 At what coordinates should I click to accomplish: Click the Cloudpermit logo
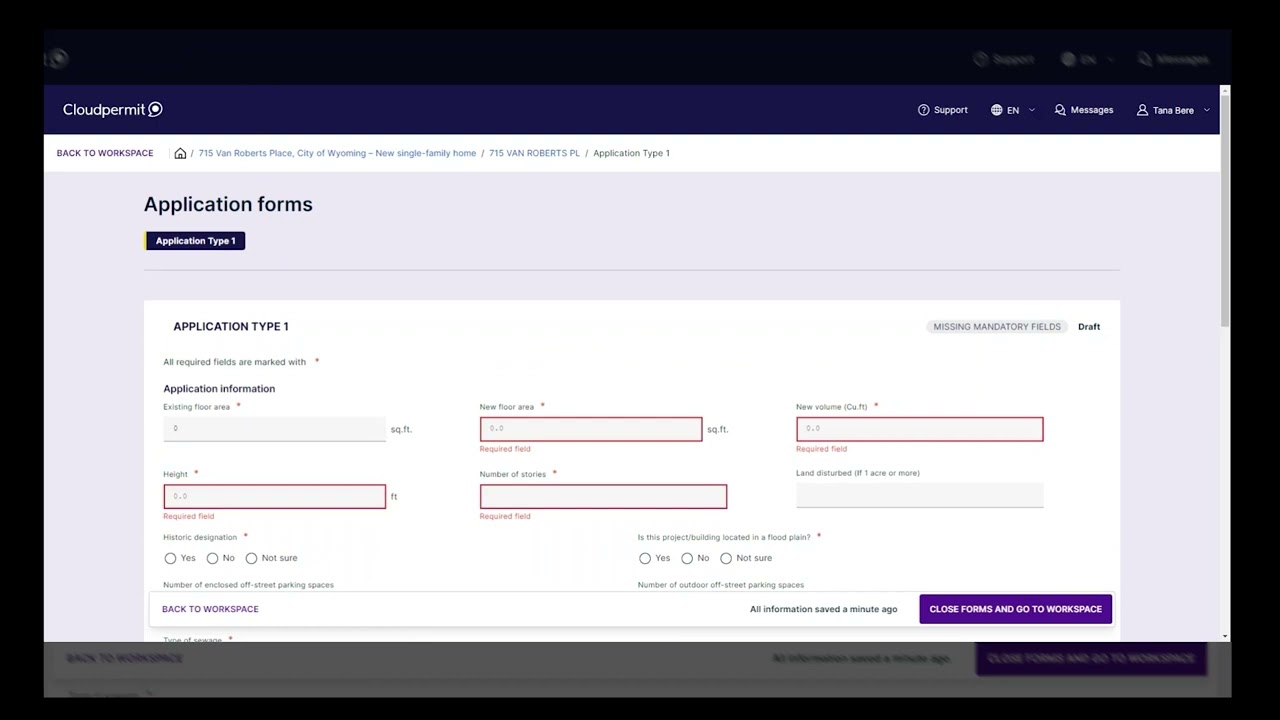pyautogui.click(x=112, y=110)
